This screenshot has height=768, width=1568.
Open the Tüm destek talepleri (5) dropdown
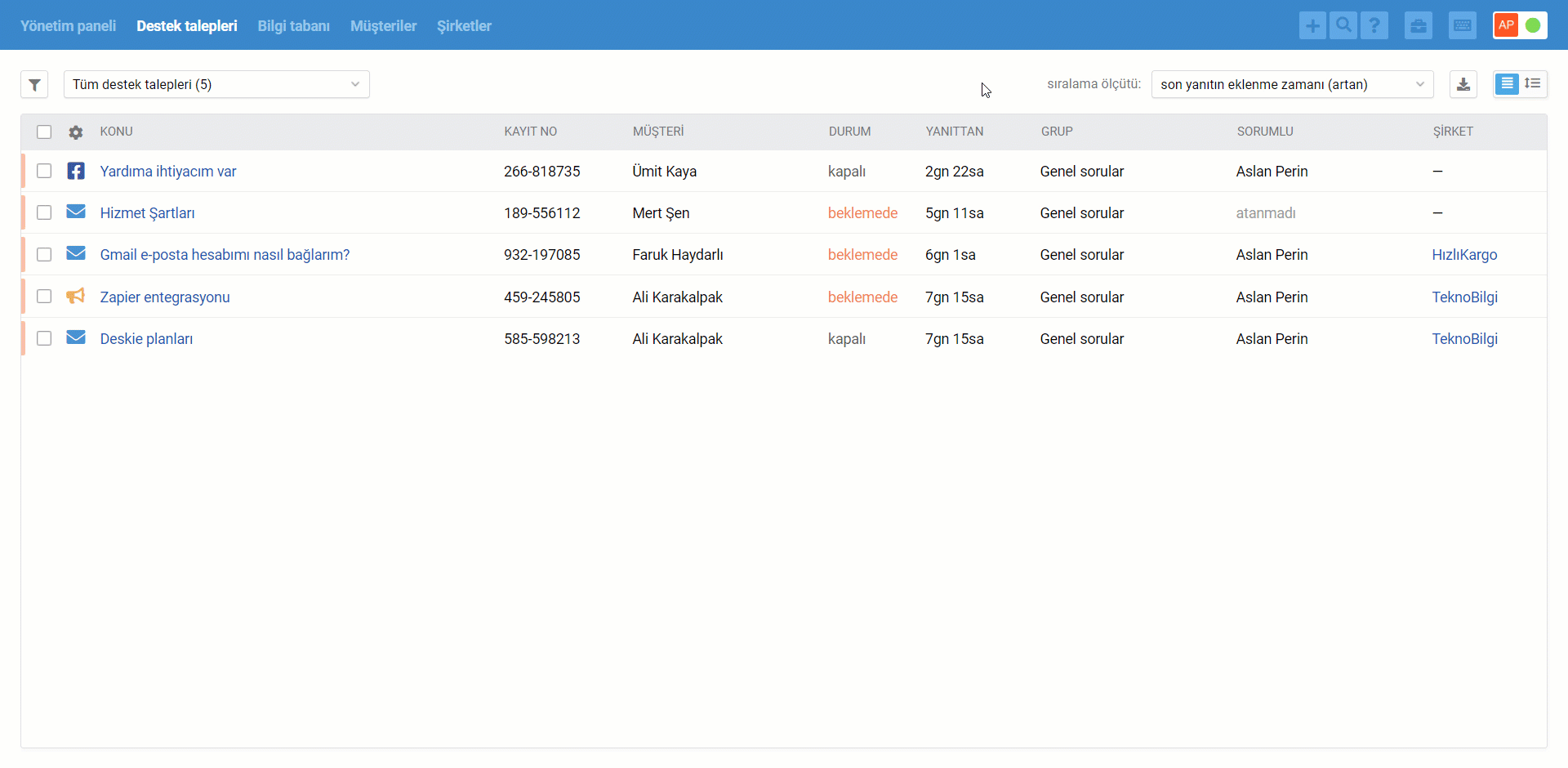(216, 84)
